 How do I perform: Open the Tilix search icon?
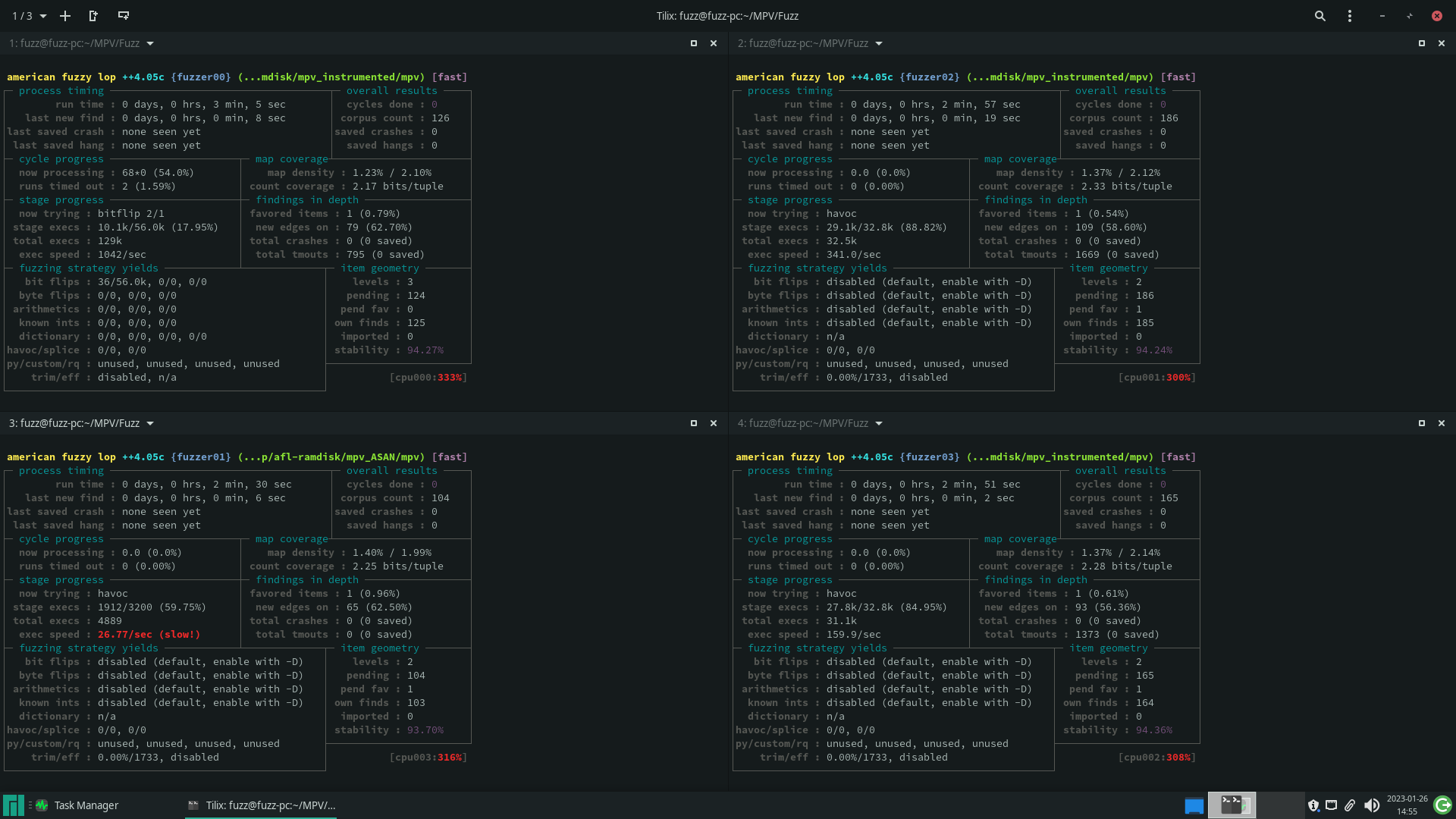pos(1319,16)
